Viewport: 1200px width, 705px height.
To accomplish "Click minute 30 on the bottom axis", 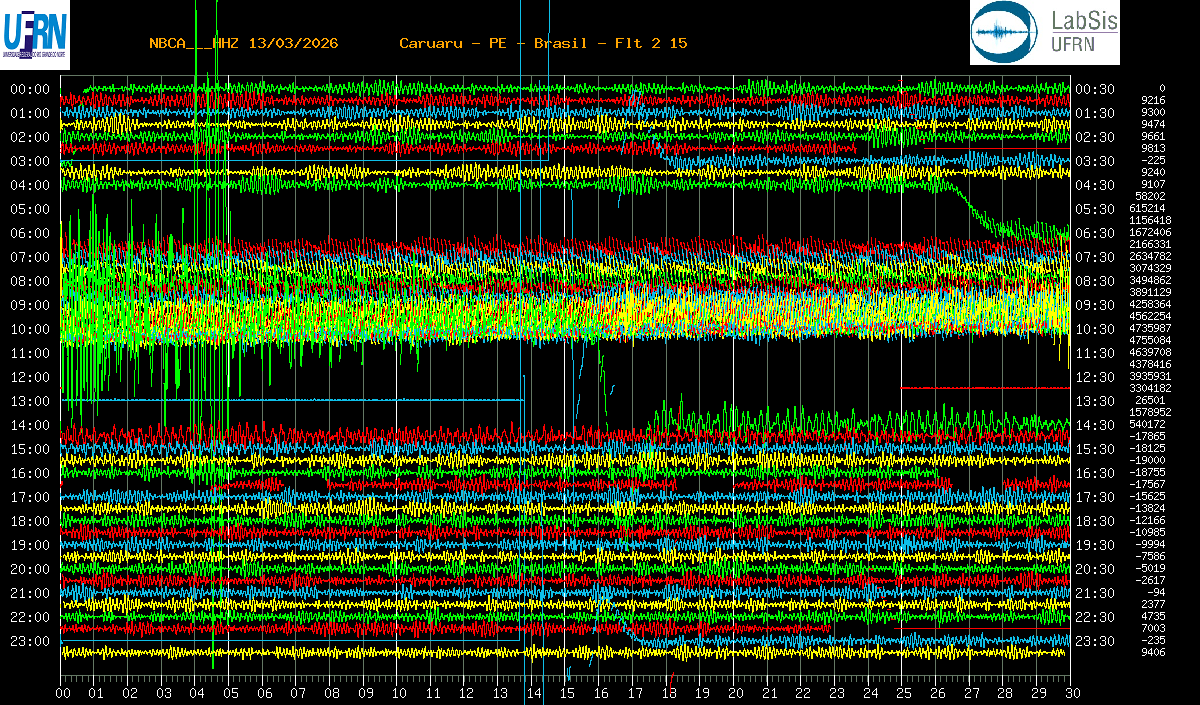I will (1071, 692).
